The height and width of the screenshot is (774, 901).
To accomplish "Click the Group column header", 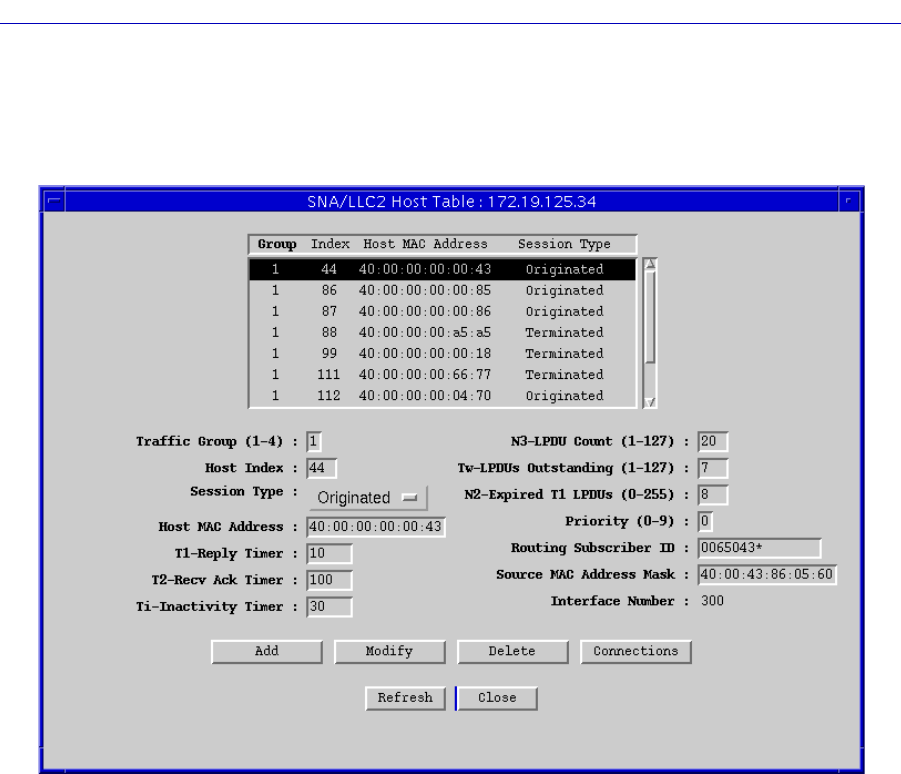I will coord(277,244).
